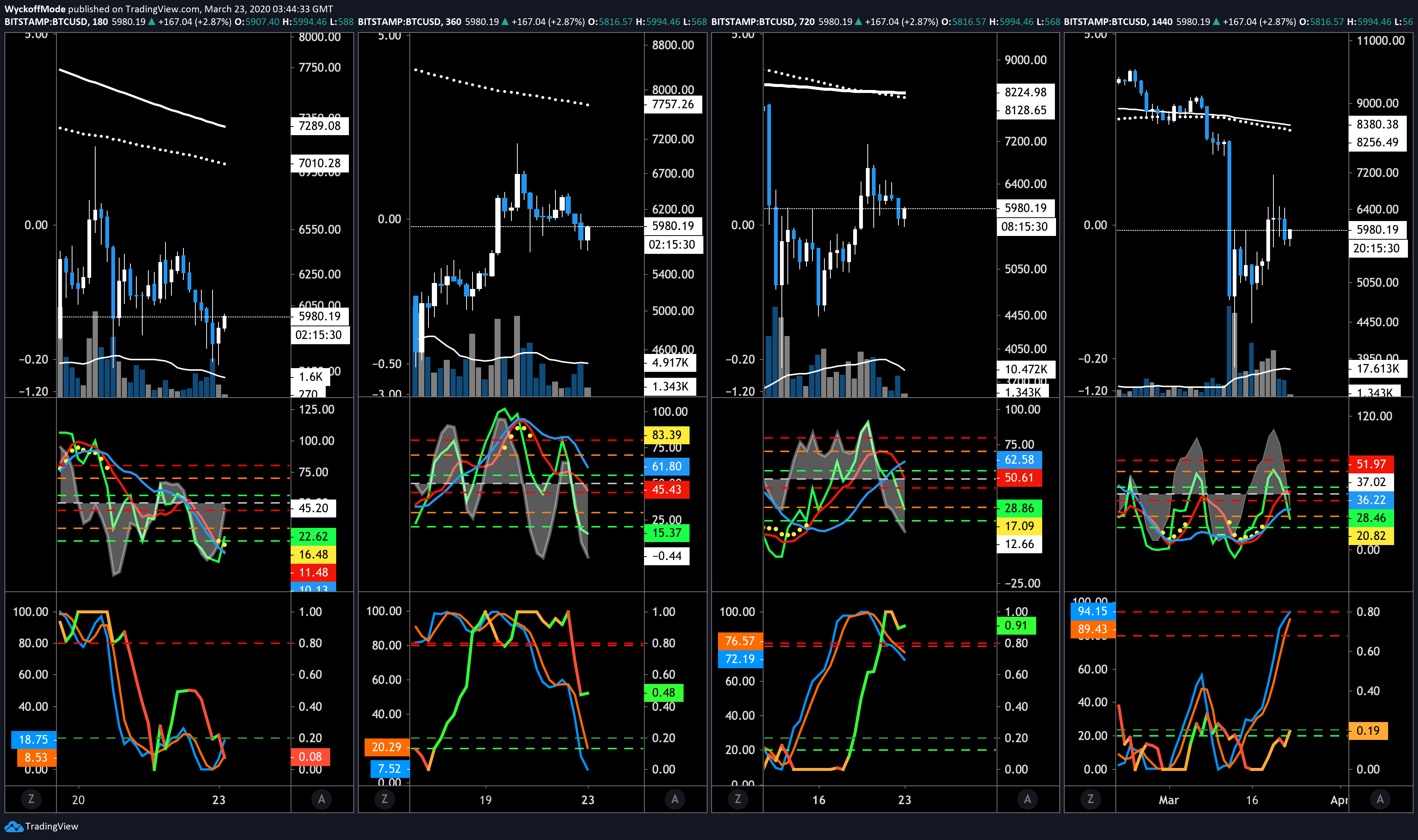Click the orange 0.19 oscillator label
Screen dimensions: 1418x840
(x=1368, y=730)
